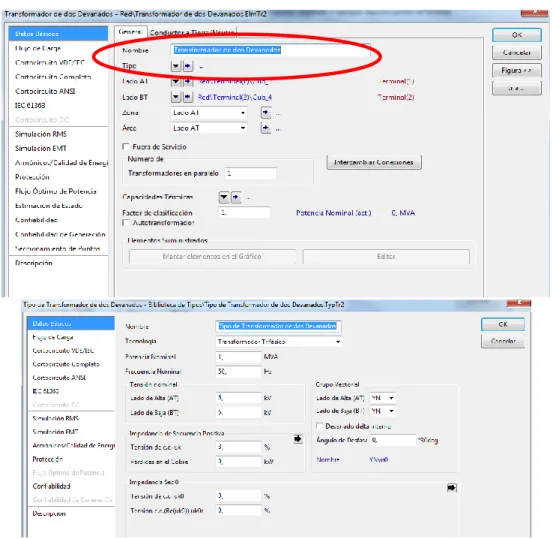Open Grupo Vectorial Lado de Baja dropdown
This screenshot has height=539, width=553.
click(383, 411)
